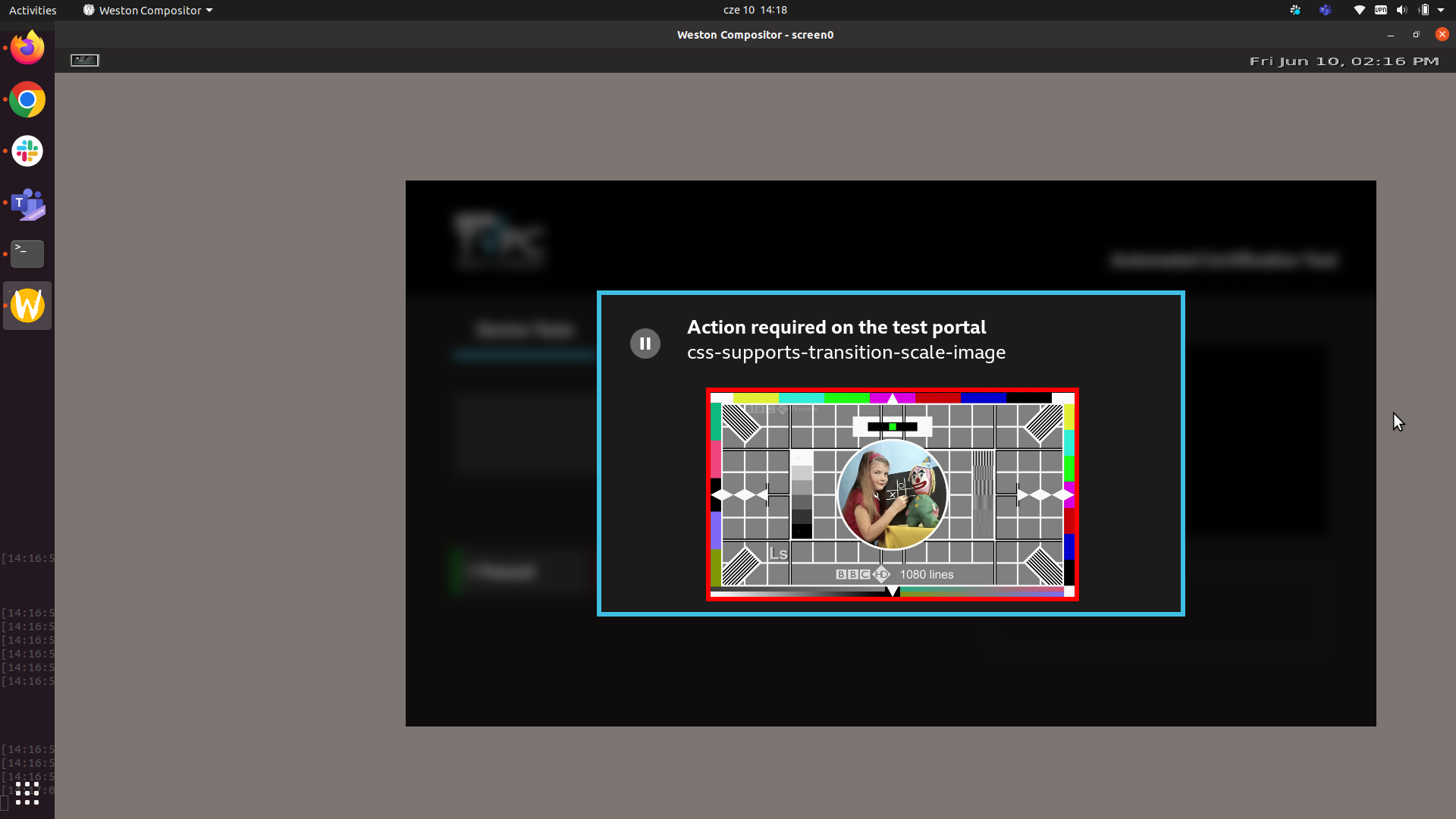Click the Slack tray indicator

coord(1295,10)
